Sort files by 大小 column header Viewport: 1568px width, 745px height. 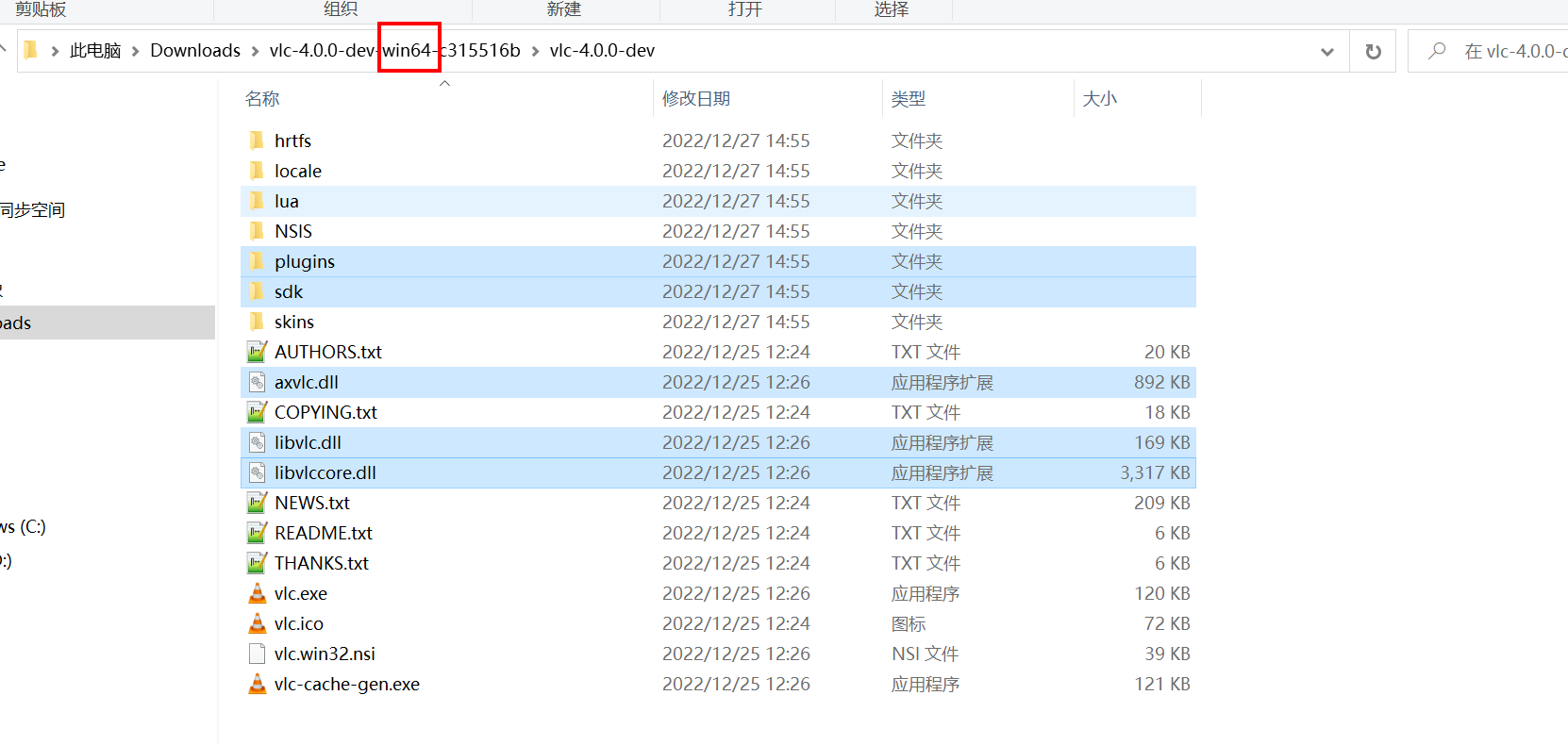pyautogui.click(x=1099, y=99)
